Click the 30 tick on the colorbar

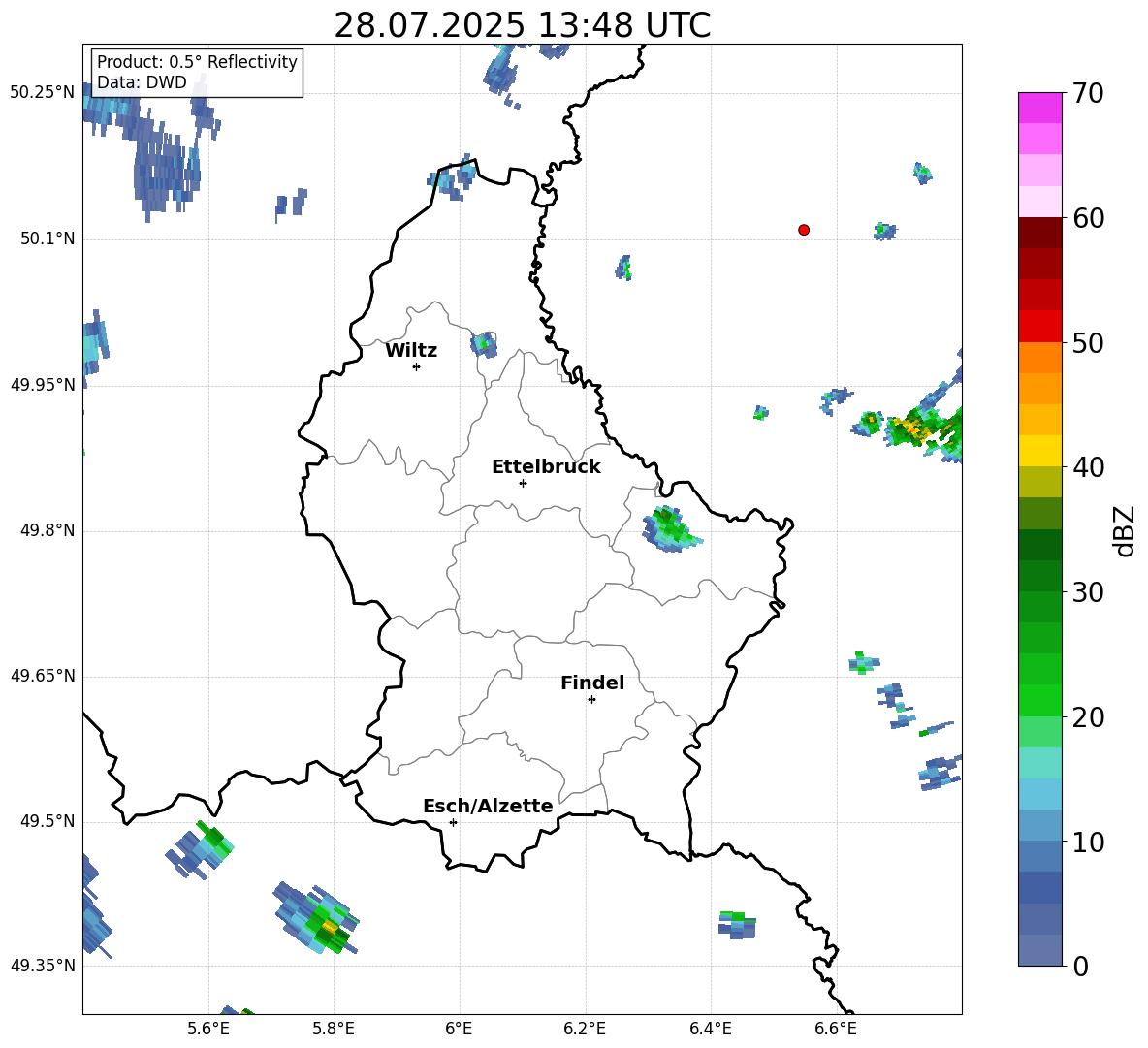tap(1089, 592)
